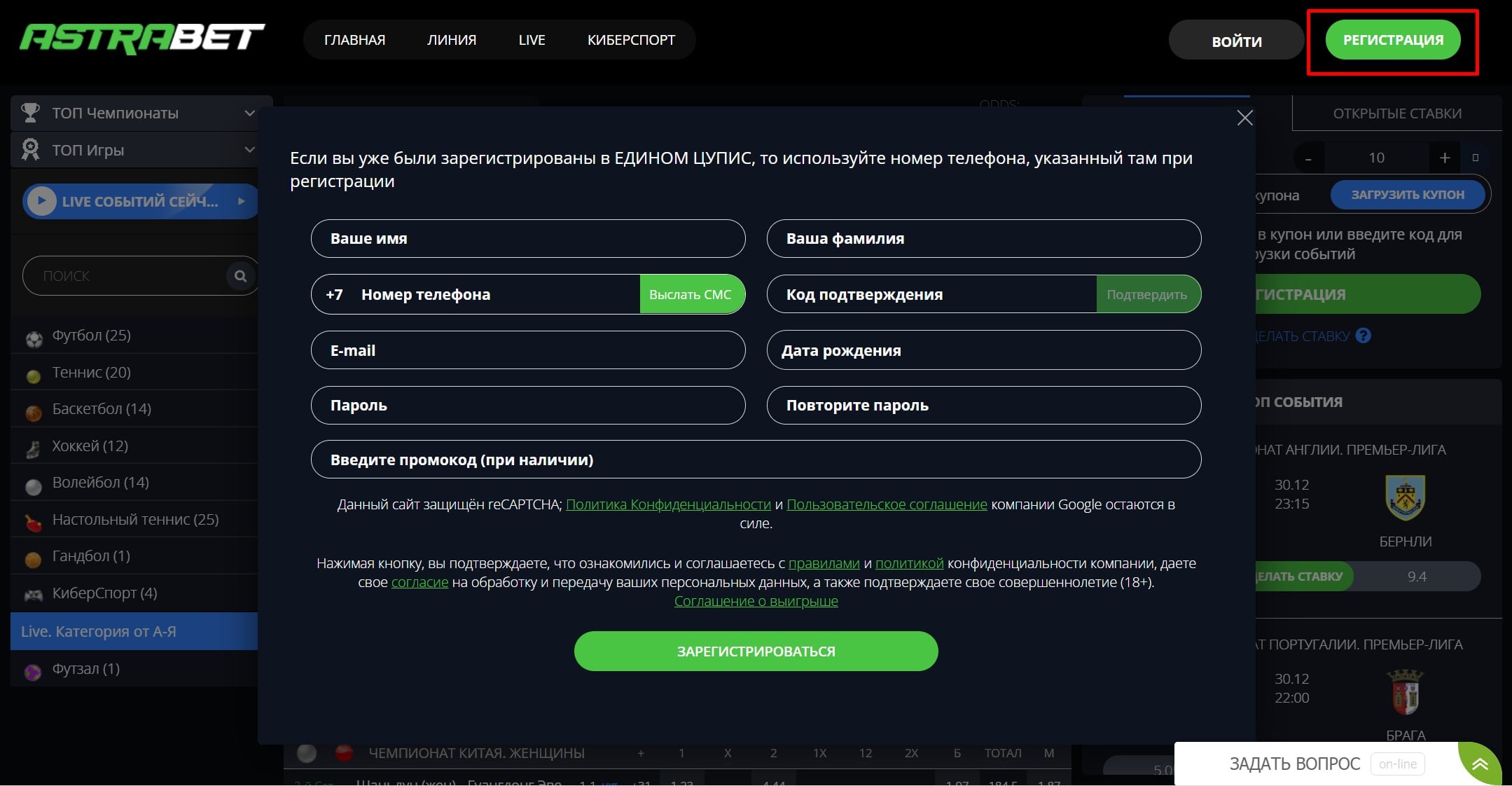Increase the bet amount with plus

[1444, 158]
